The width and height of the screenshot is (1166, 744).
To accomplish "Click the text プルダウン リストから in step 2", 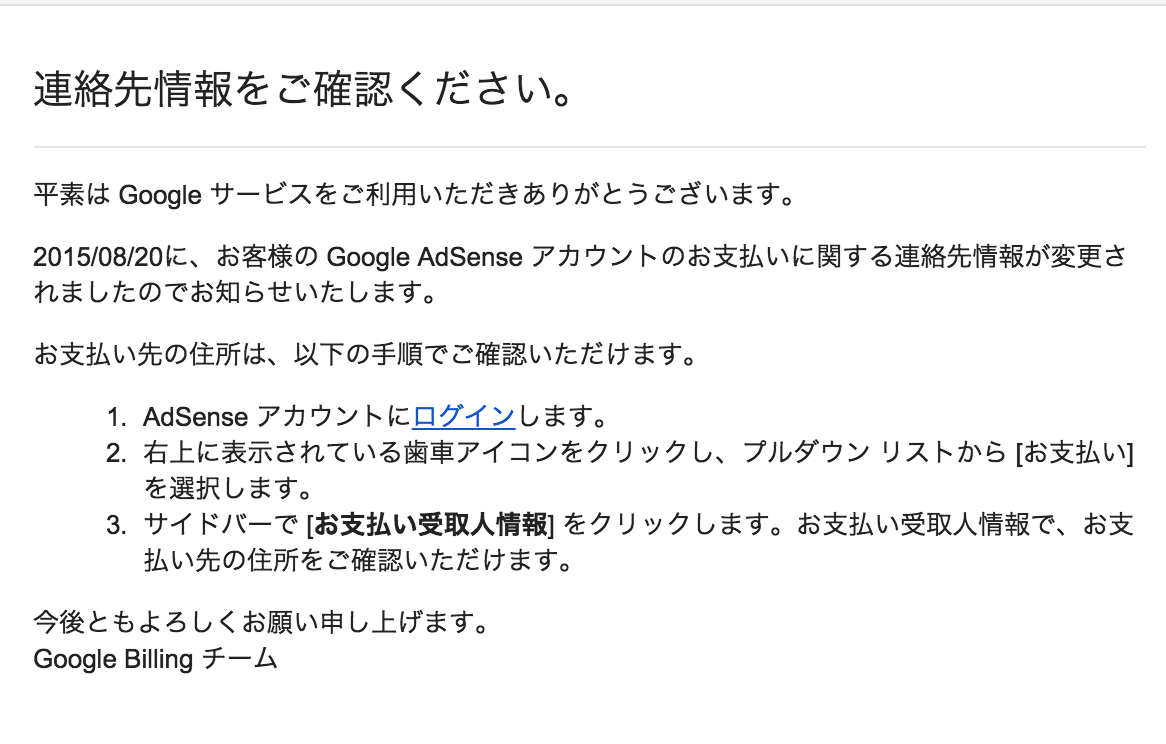I will click(x=874, y=451).
